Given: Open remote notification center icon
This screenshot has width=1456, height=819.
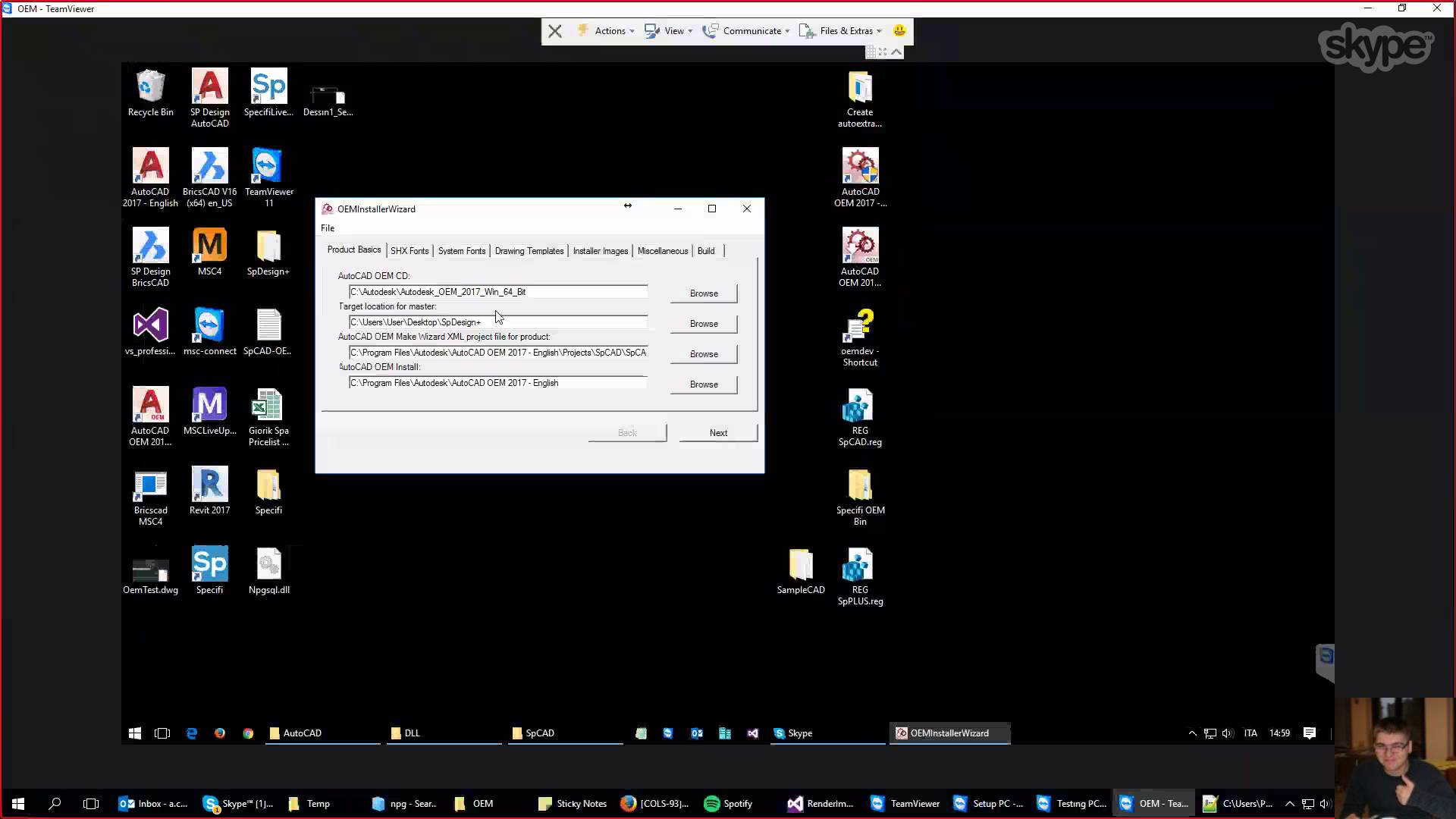Looking at the screenshot, I should (1310, 733).
